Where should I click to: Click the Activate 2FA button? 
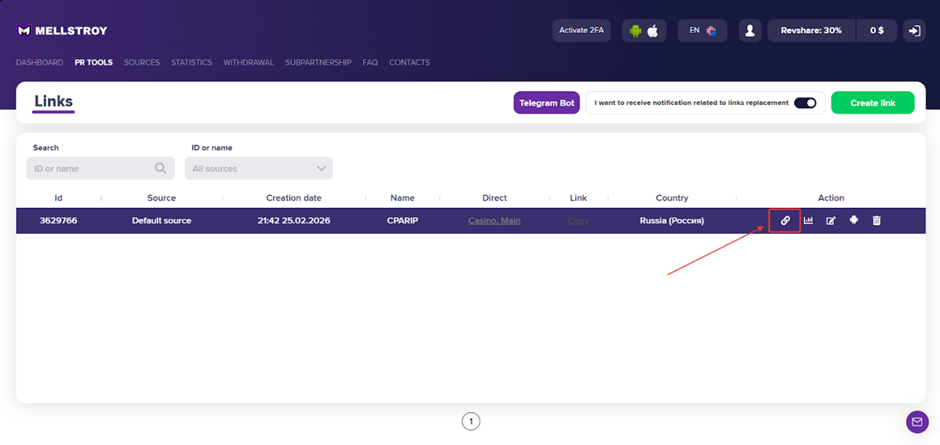581,31
